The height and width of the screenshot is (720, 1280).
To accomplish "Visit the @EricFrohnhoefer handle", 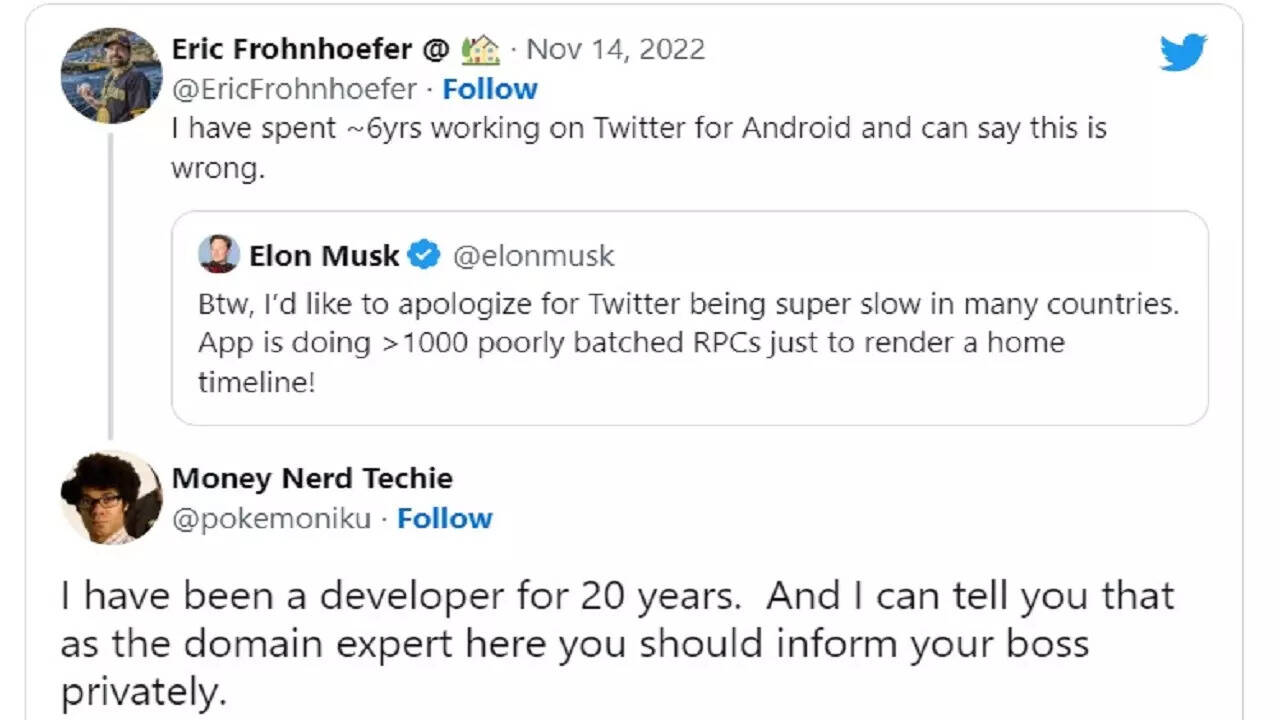I will coord(294,89).
